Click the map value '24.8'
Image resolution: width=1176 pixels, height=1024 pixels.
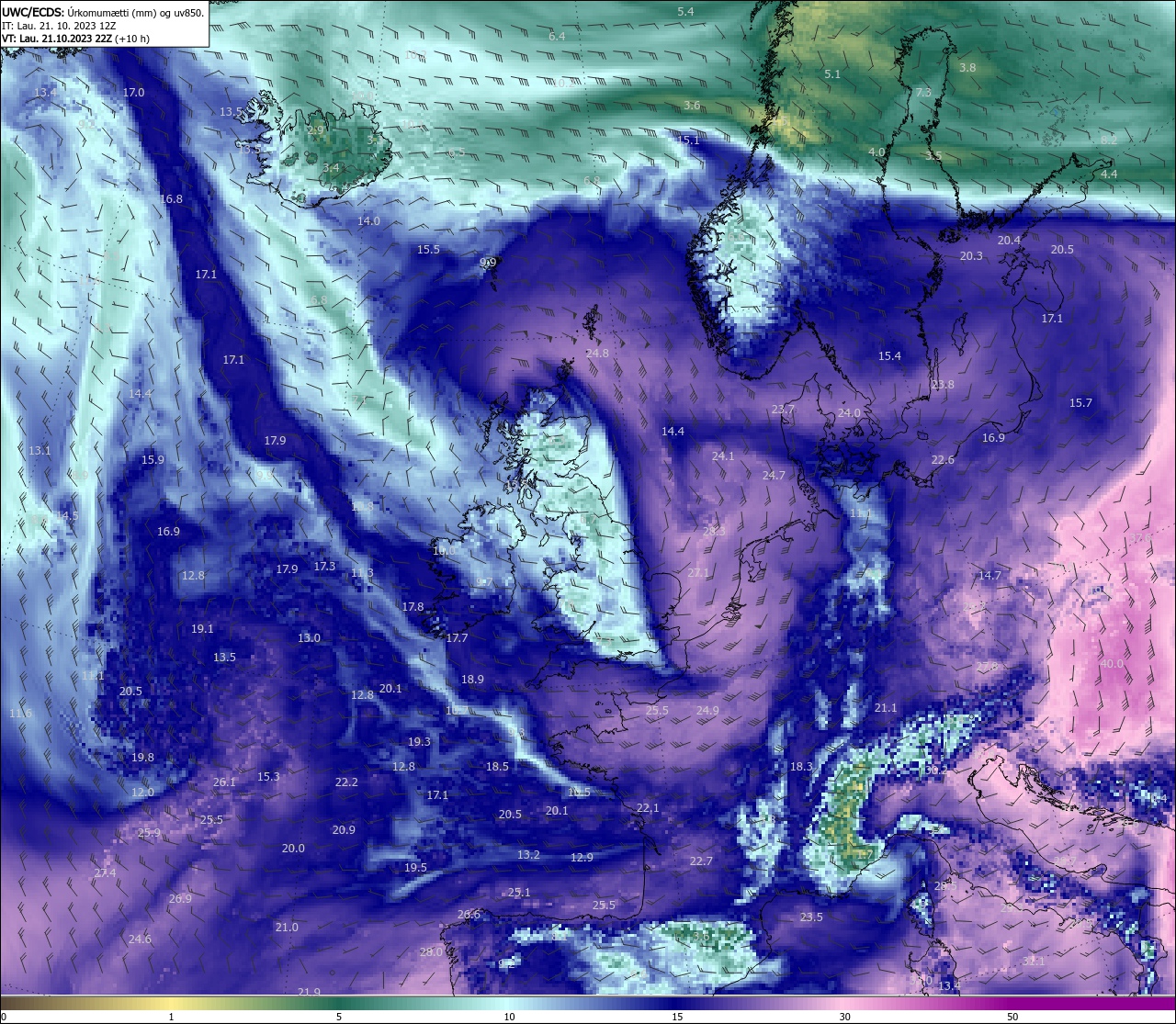[x=597, y=354]
